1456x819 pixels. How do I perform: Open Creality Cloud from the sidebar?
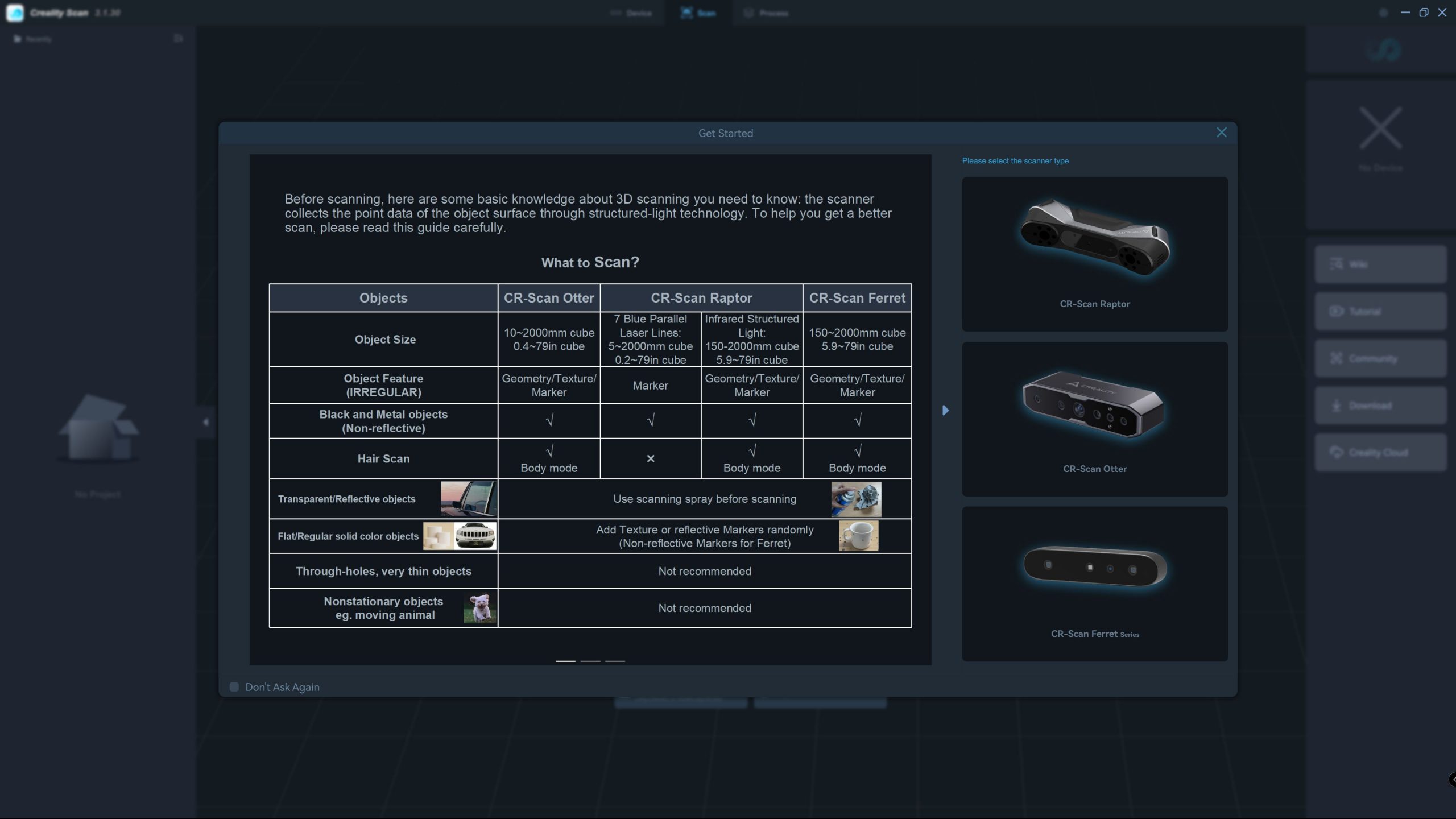[x=1380, y=453]
